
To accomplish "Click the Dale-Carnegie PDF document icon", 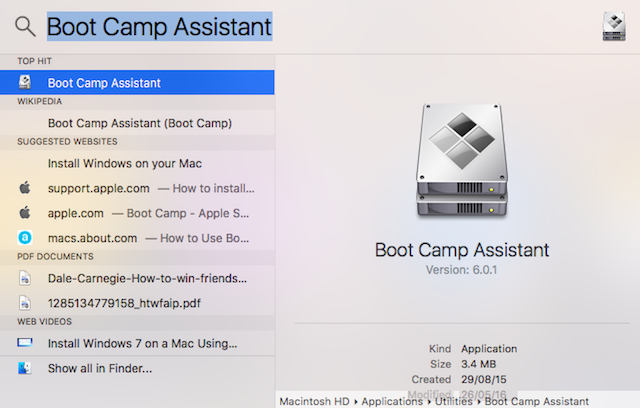I will coord(25,277).
